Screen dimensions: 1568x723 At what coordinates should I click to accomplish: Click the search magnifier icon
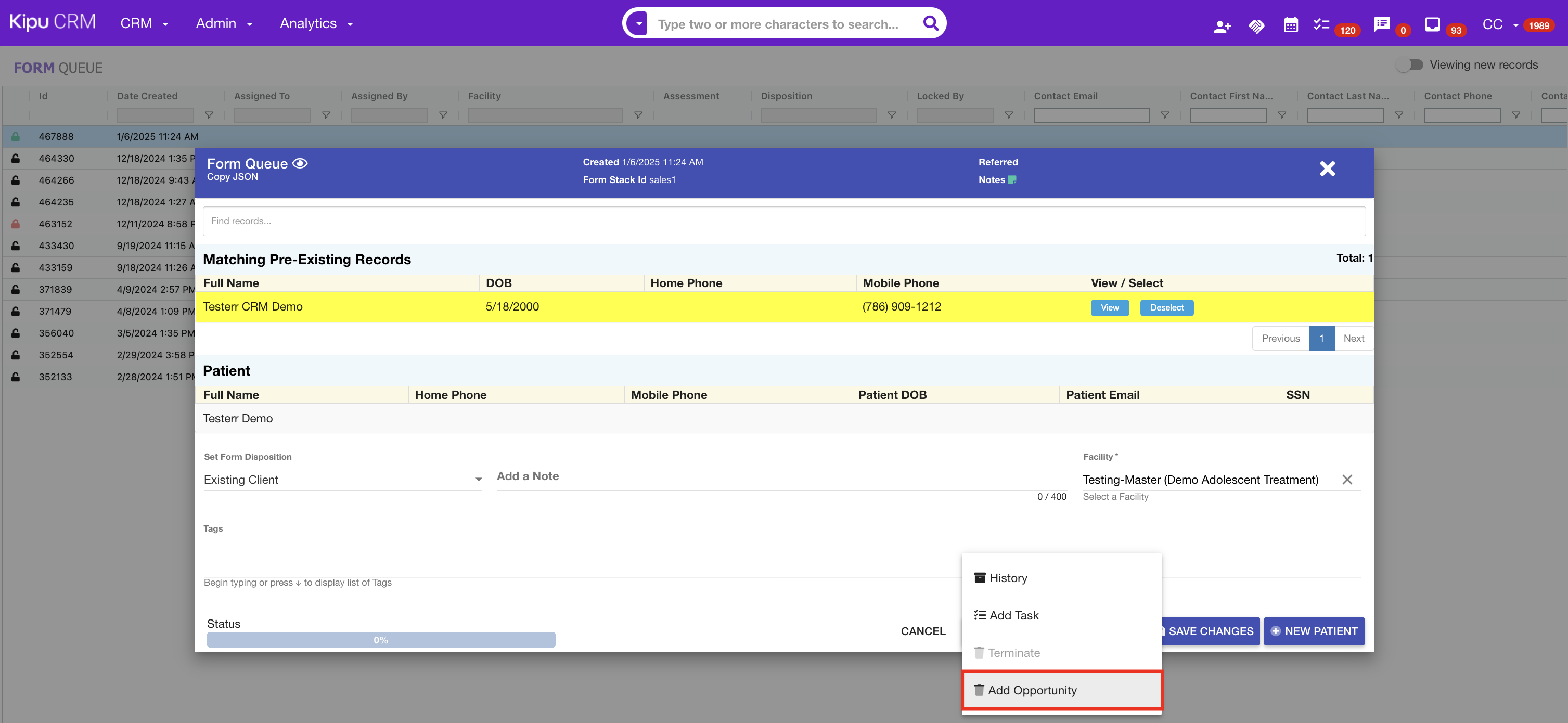pyautogui.click(x=930, y=23)
